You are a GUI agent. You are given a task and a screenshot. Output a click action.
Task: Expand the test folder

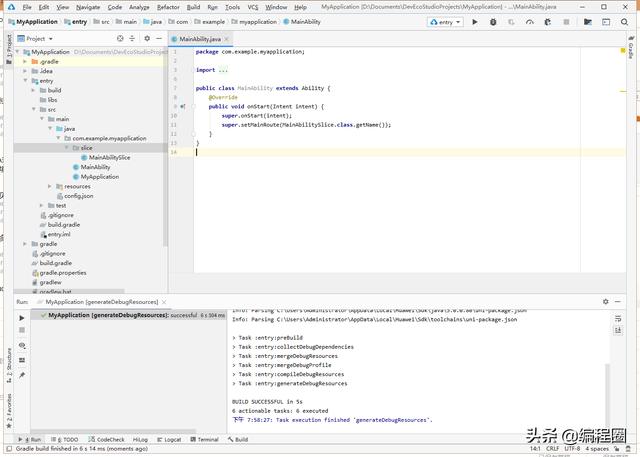click(x=42, y=205)
